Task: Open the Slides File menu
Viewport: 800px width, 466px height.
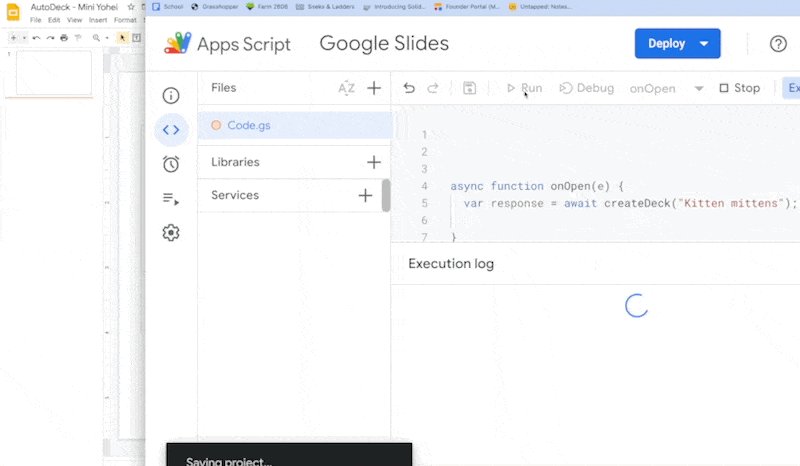Action: [x=35, y=20]
